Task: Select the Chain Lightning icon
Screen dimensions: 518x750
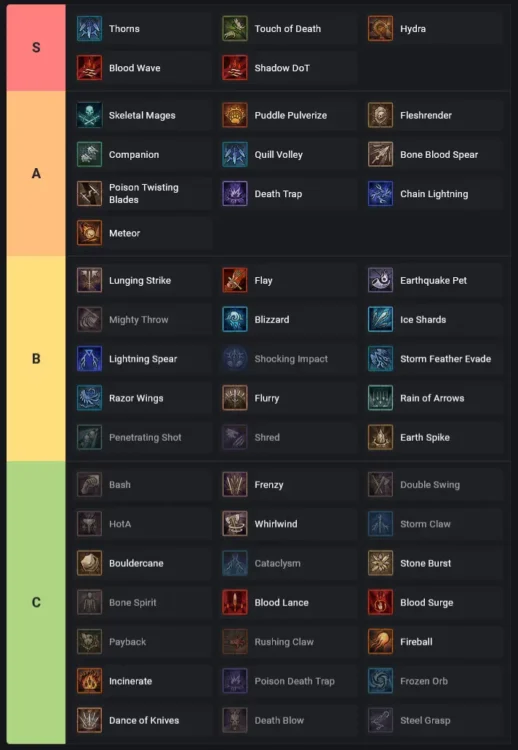Action: pos(381,194)
